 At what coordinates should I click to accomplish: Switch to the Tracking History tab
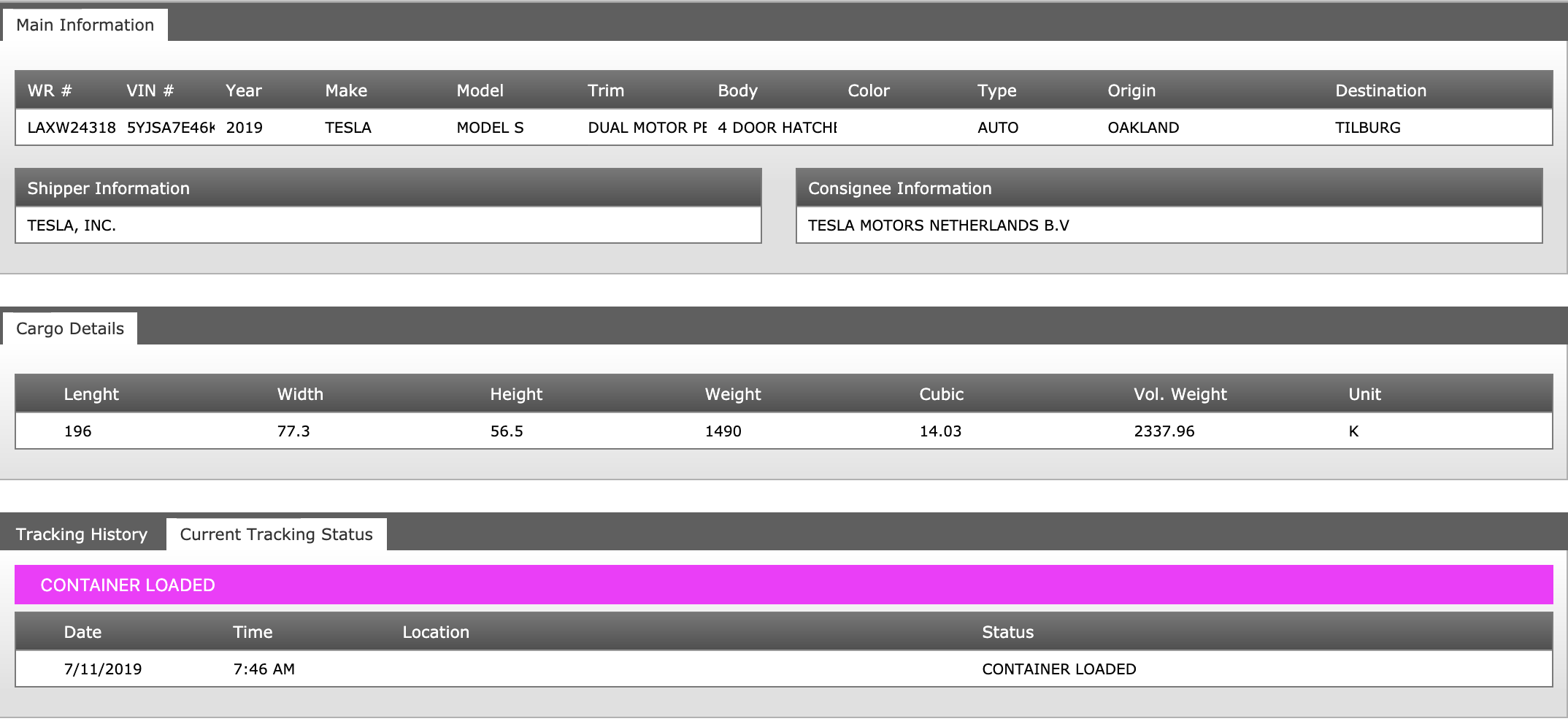[x=82, y=534]
